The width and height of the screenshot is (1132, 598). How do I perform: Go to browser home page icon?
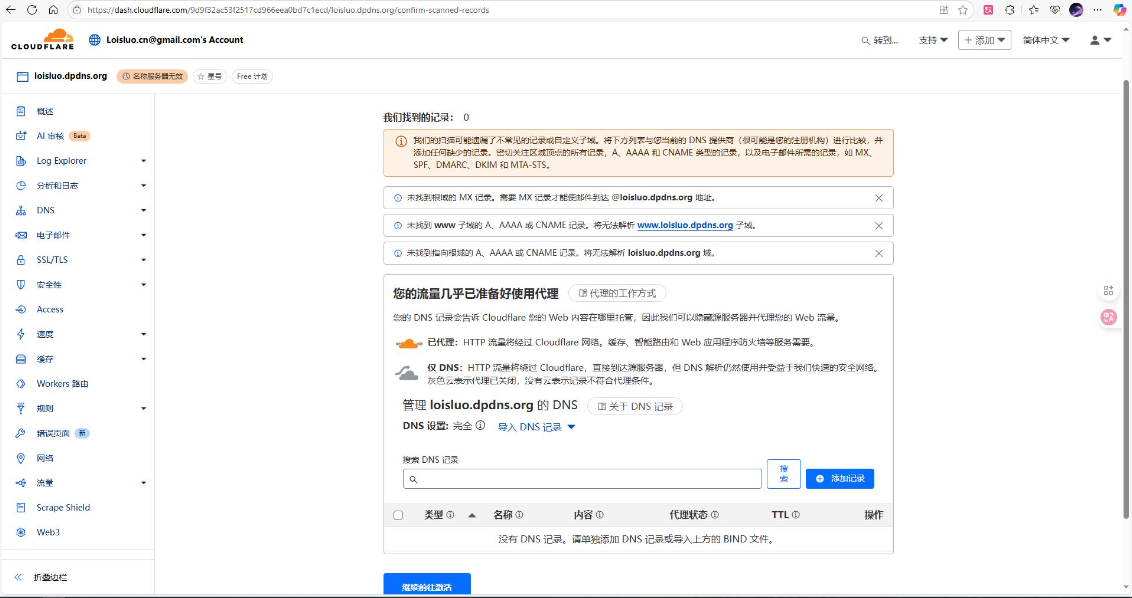click(53, 10)
